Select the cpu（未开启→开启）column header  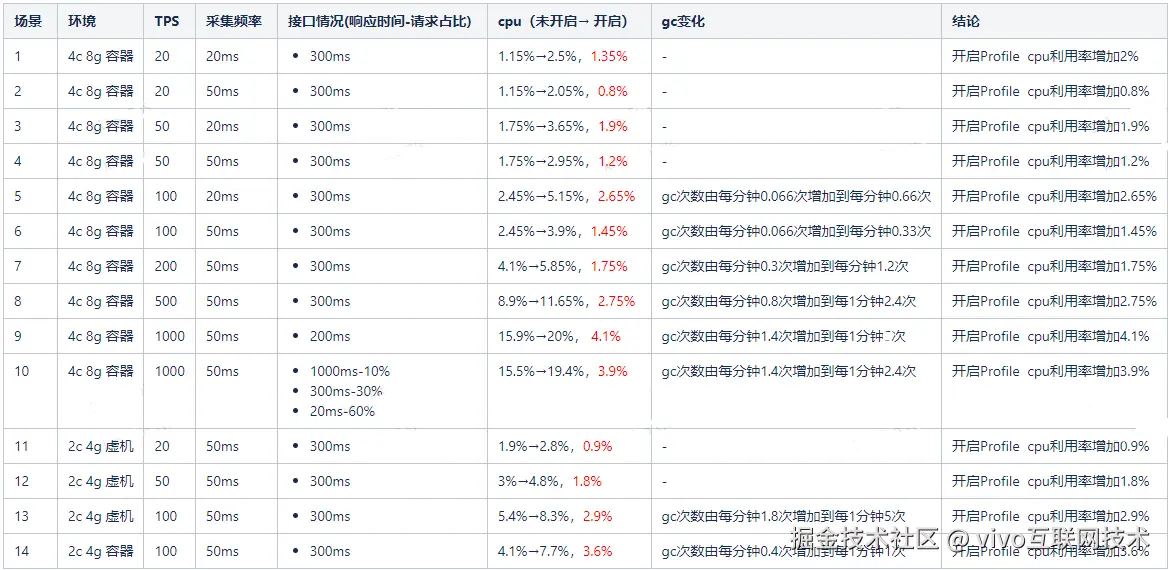pos(563,21)
